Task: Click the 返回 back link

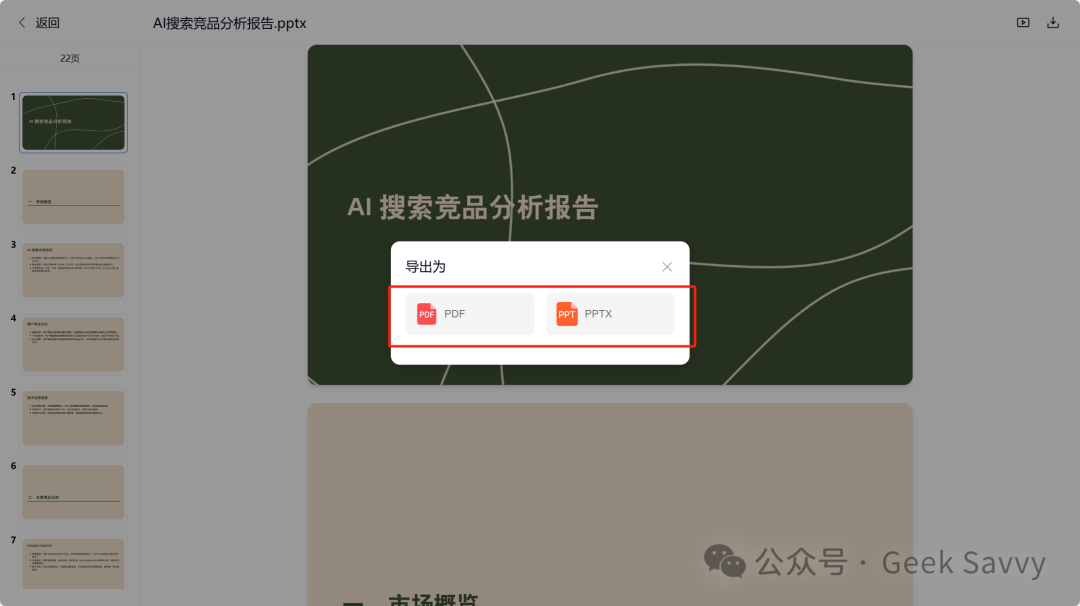Action: point(48,23)
